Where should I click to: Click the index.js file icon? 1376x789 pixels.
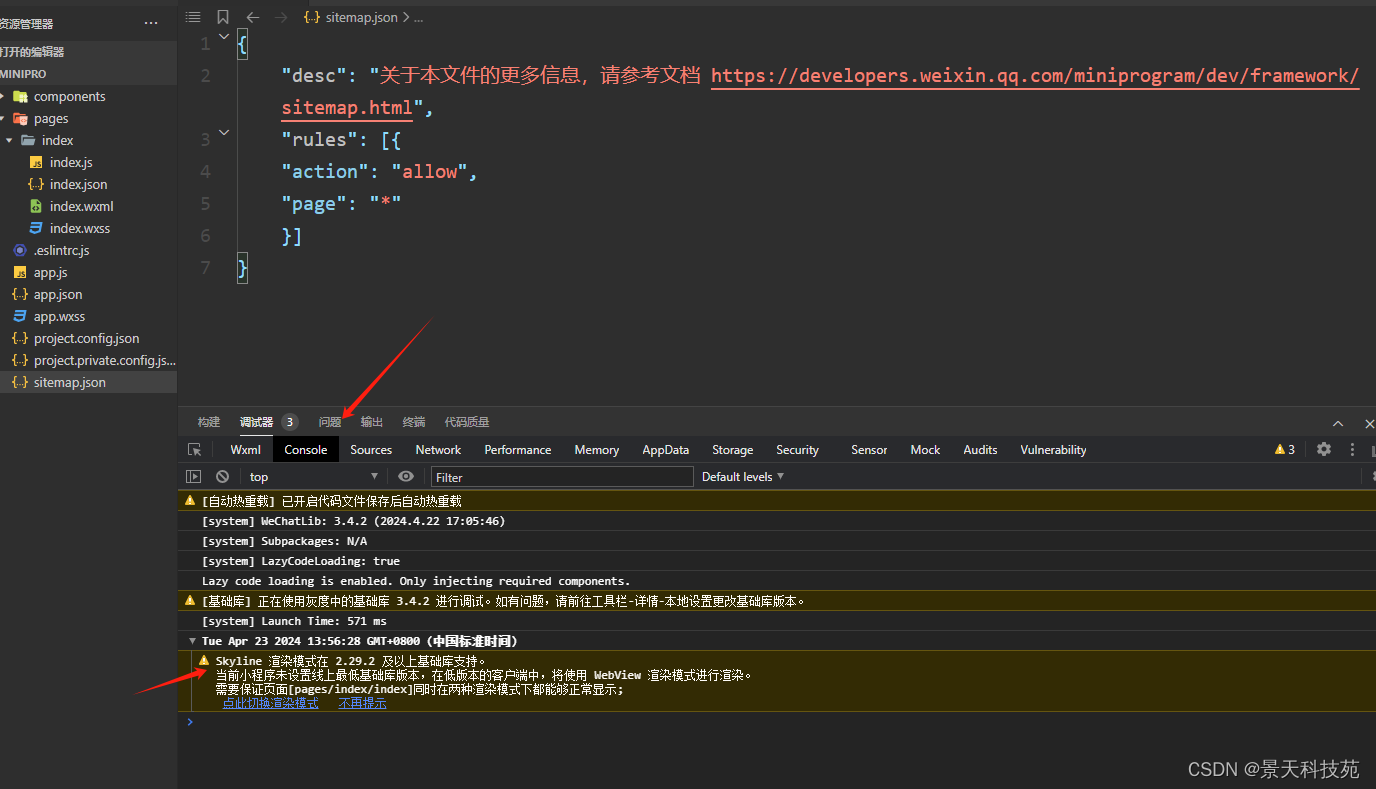pos(36,162)
